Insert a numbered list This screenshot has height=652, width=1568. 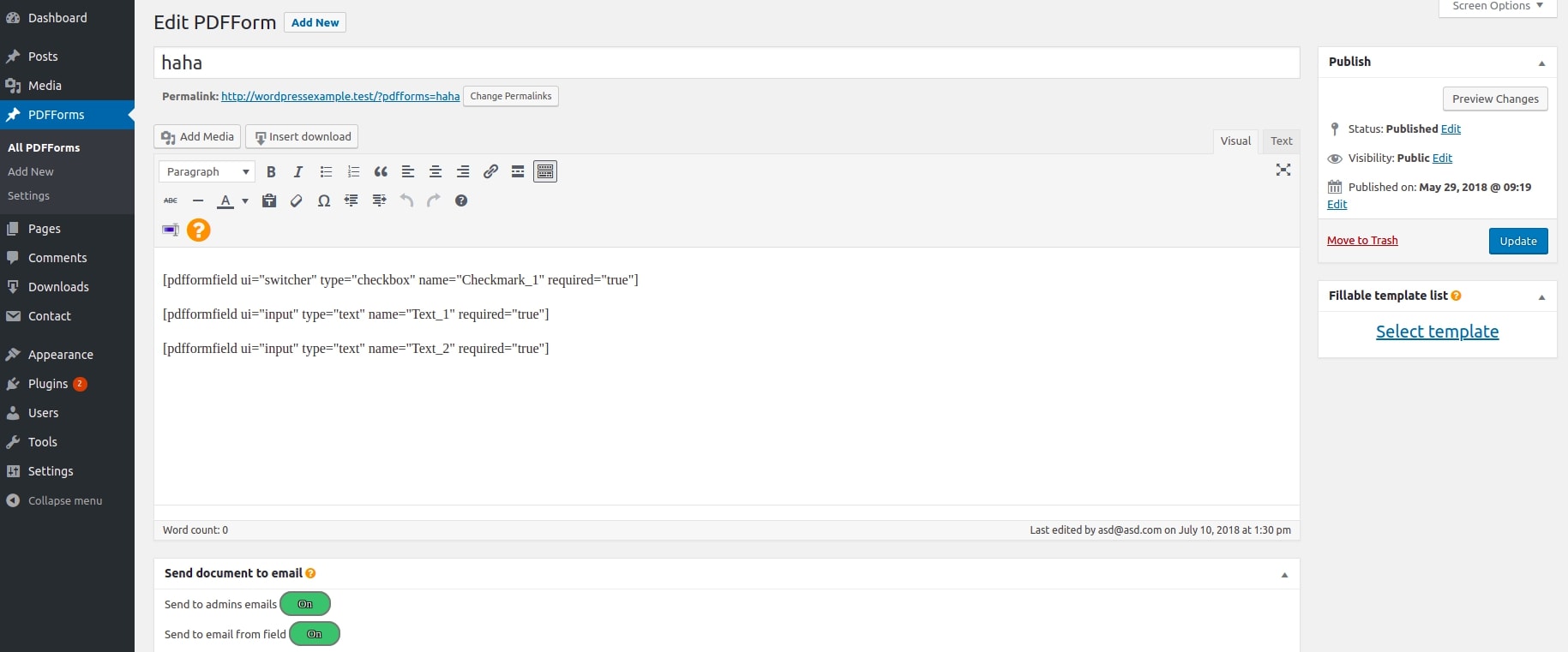[x=353, y=172]
